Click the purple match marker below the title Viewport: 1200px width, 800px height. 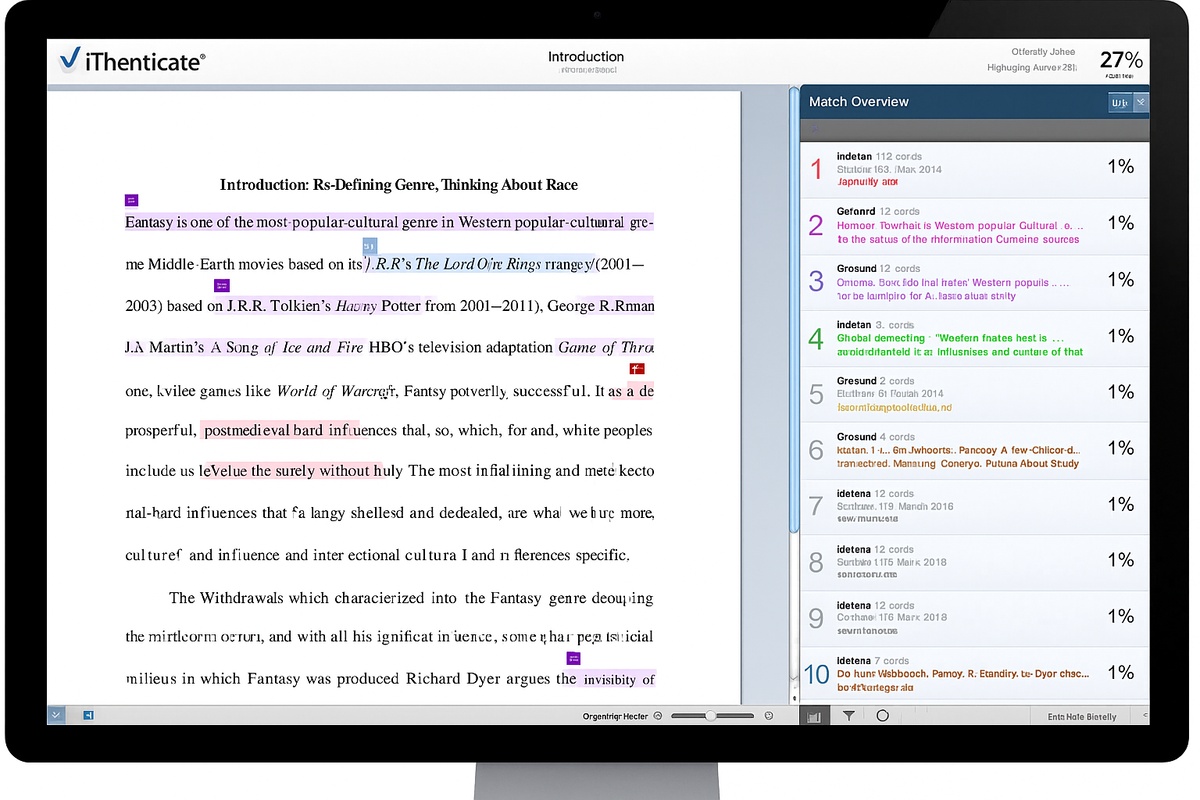(131, 200)
